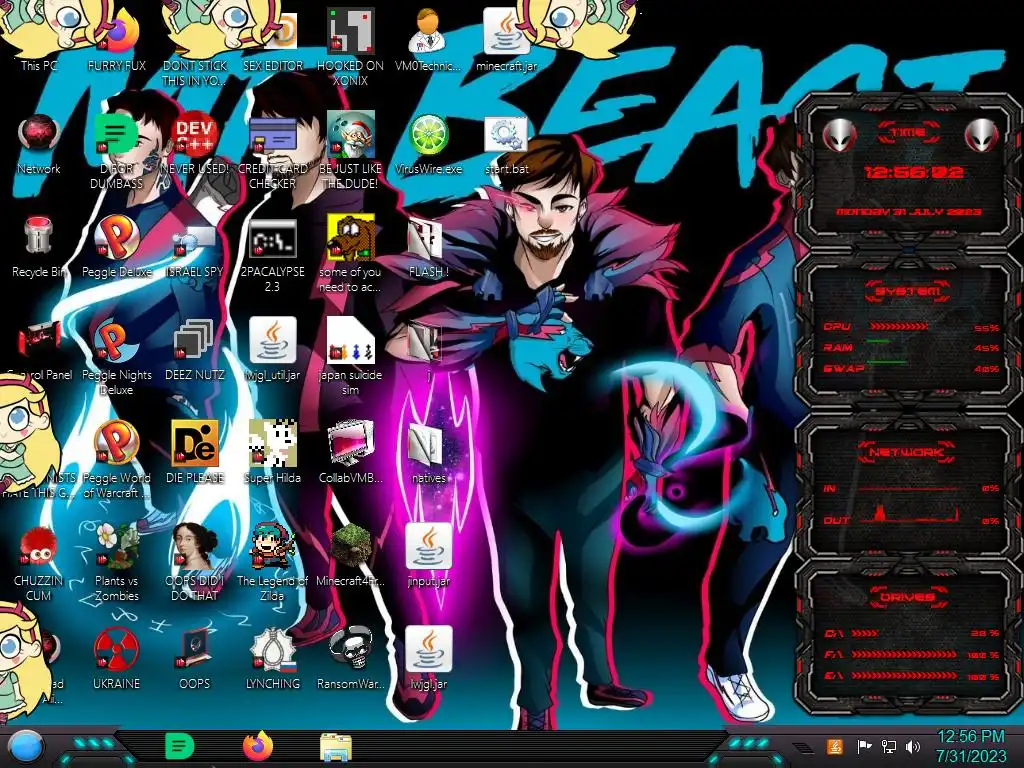The width and height of the screenshot is (1024, 768).
Task: Click the Java tray icon
Action: coord(835,746)
